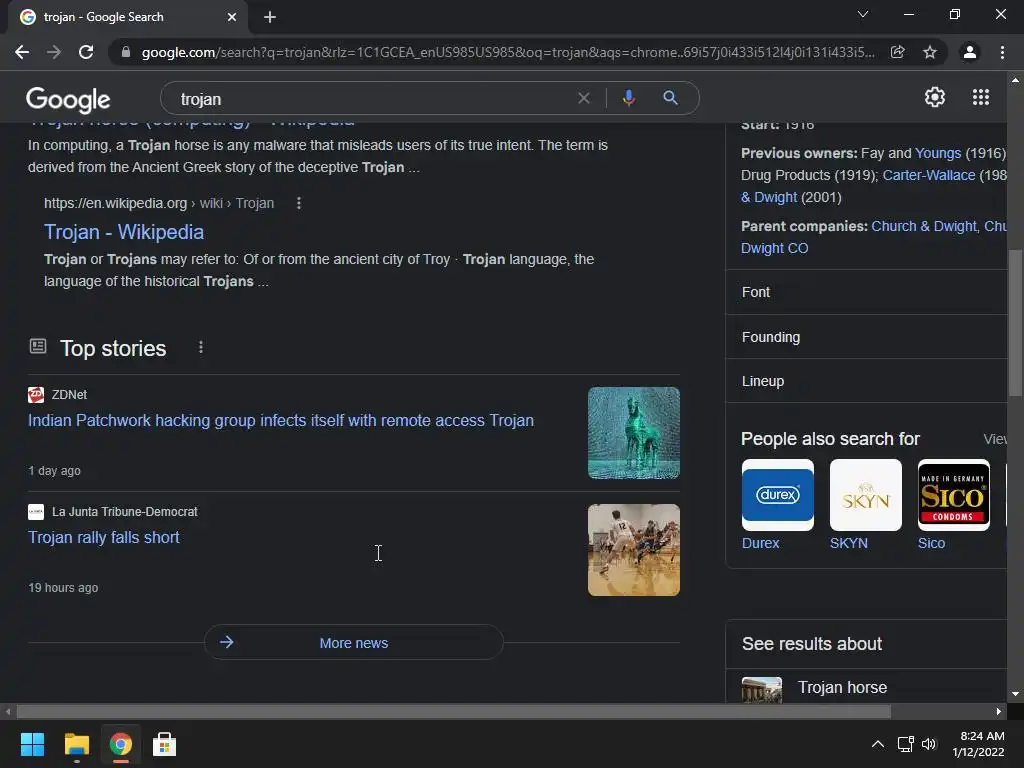Click the browser forward arrow
1024x768 pixels.
[54, 52]
